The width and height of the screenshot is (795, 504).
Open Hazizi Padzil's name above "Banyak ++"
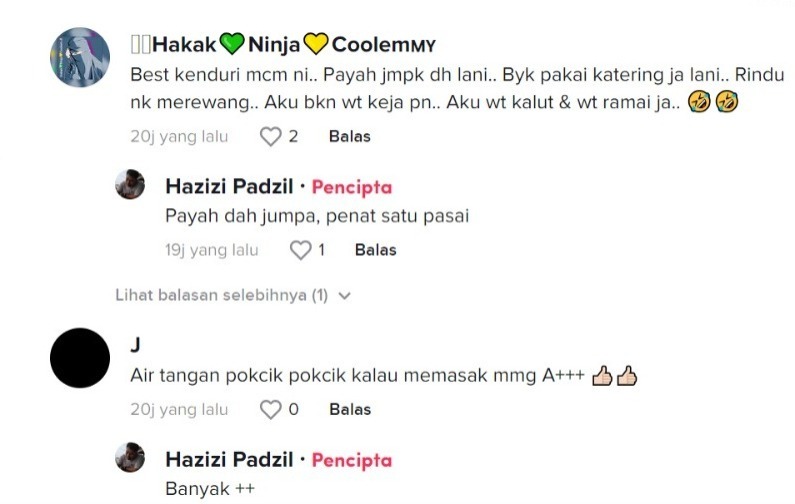point(229,460)
